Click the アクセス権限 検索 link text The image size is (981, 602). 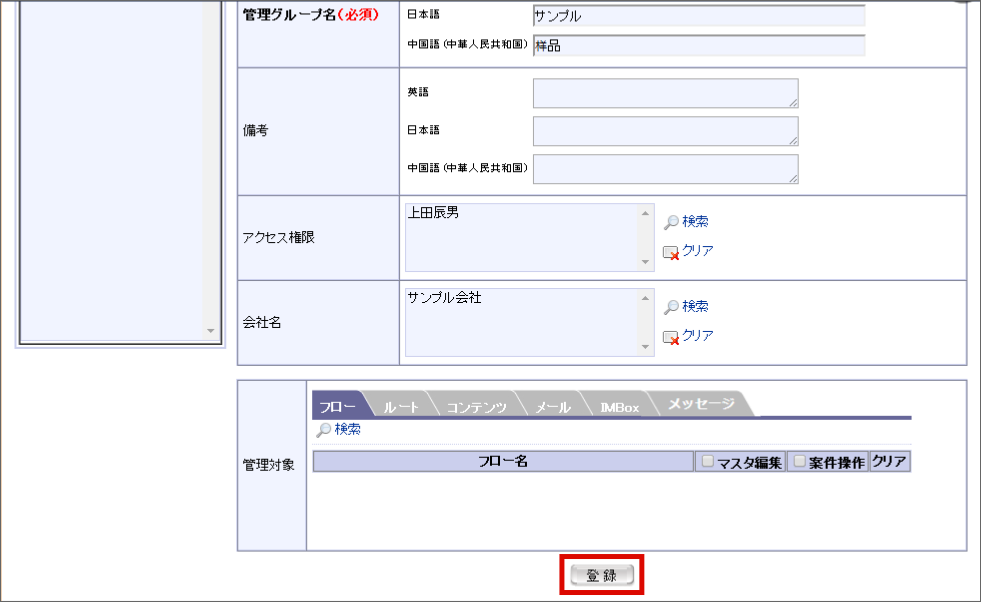695,221
